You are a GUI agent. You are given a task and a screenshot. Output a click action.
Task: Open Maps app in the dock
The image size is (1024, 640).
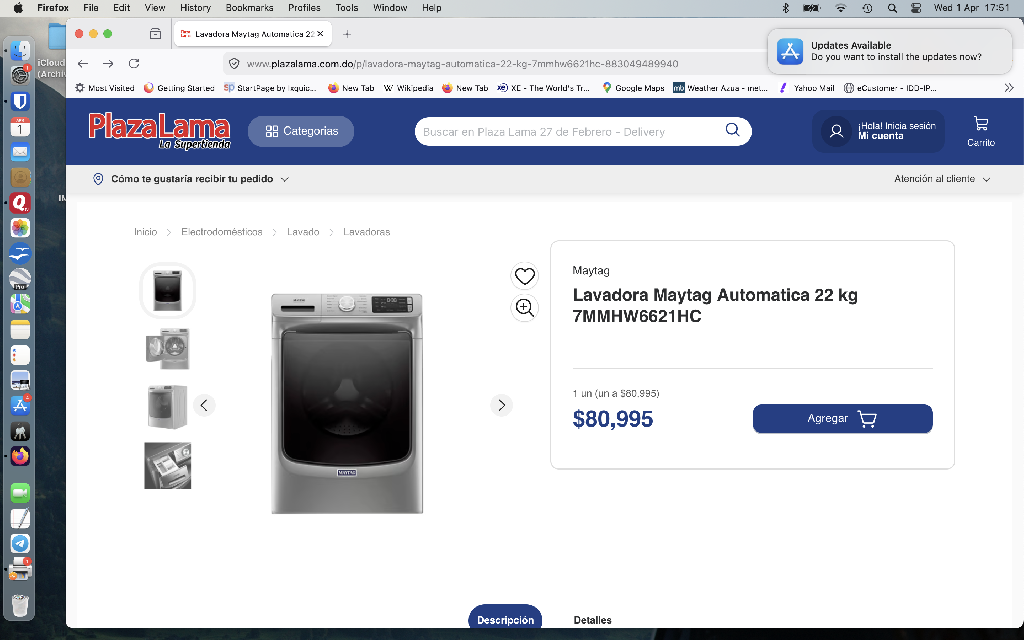20,304
